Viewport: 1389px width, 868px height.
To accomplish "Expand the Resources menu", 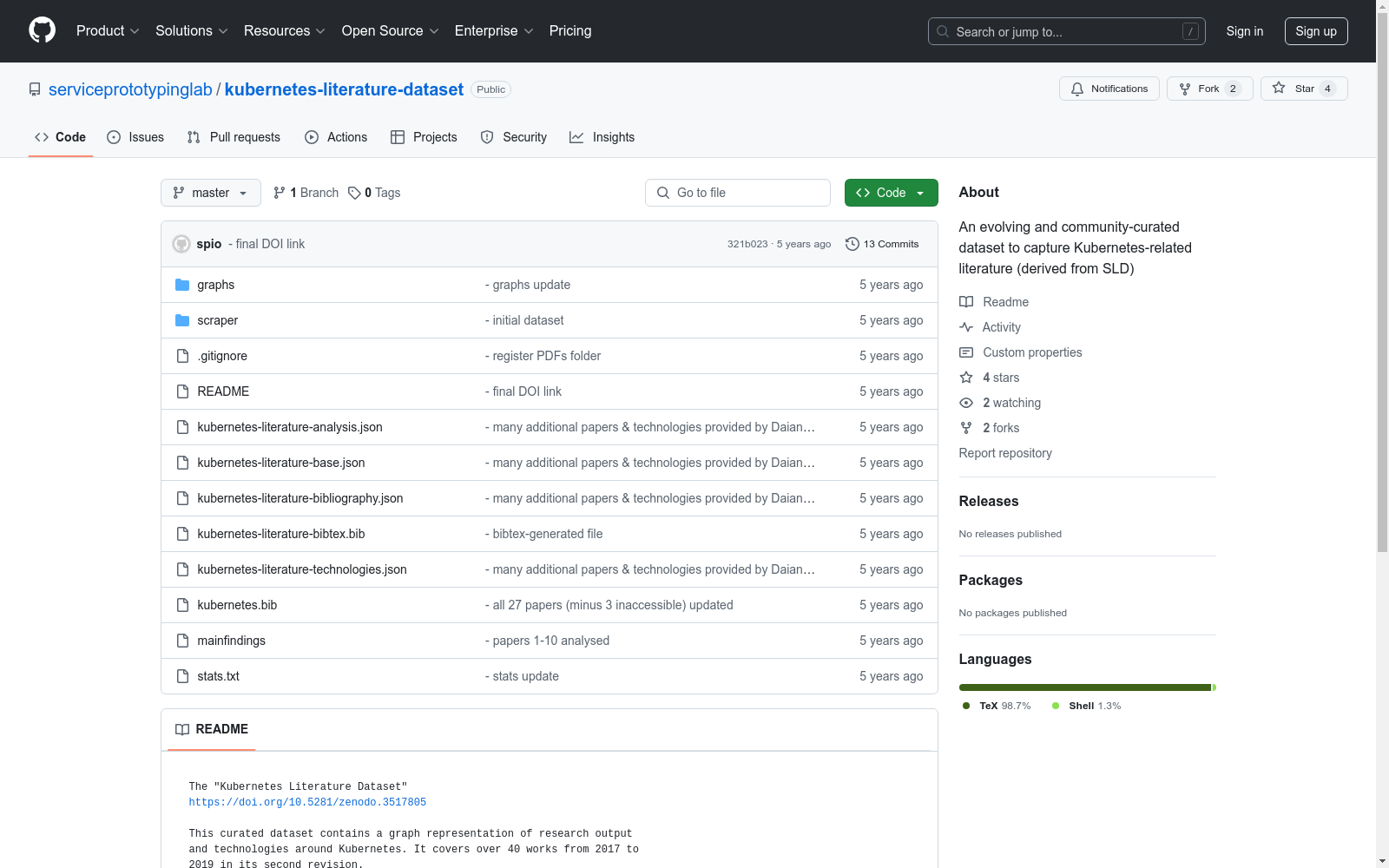I will pyautogui.click(x=285, y=31).
